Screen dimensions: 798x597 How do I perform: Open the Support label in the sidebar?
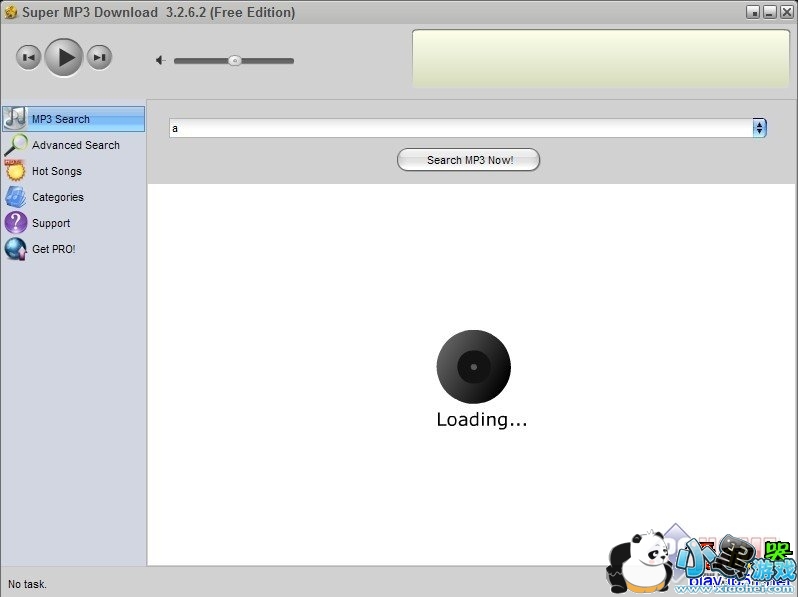point(51,223)
